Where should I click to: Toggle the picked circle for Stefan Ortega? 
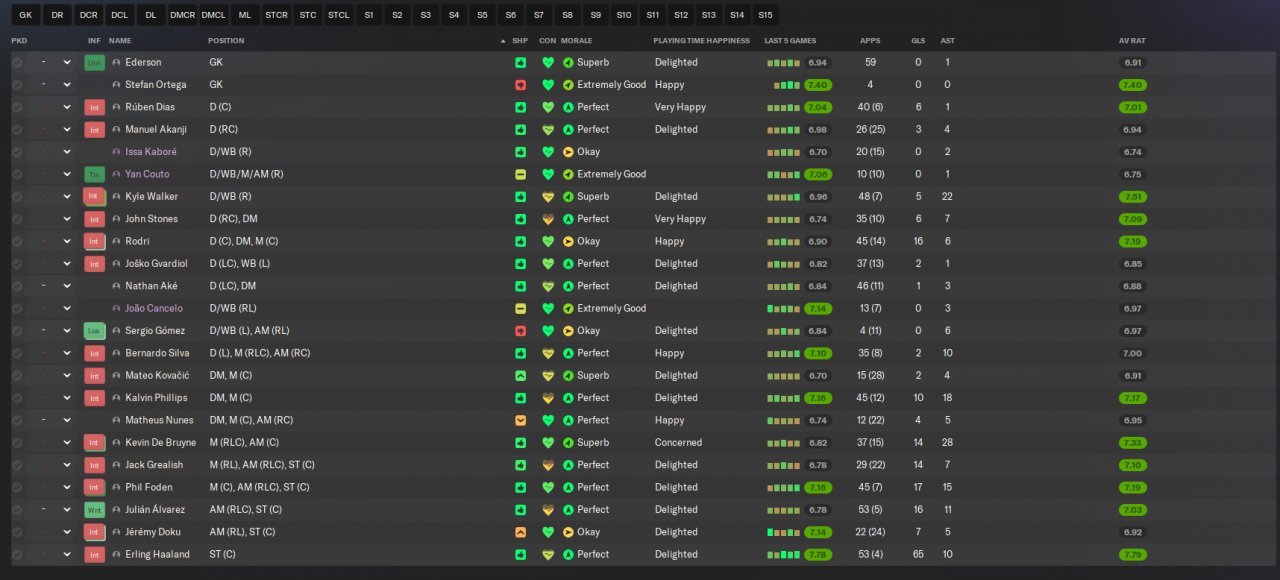point(17,85)
